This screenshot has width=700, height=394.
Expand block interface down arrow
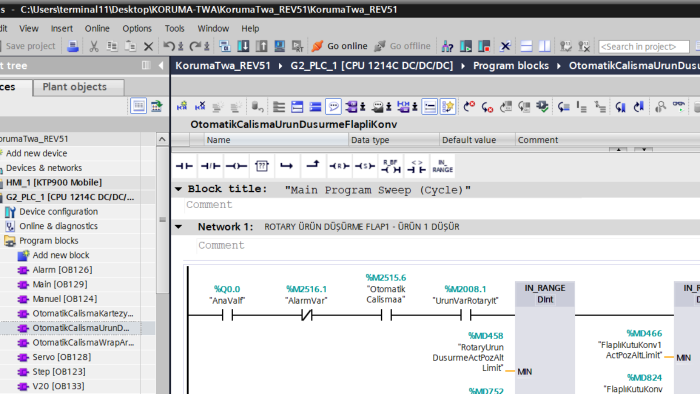point(644,149)
